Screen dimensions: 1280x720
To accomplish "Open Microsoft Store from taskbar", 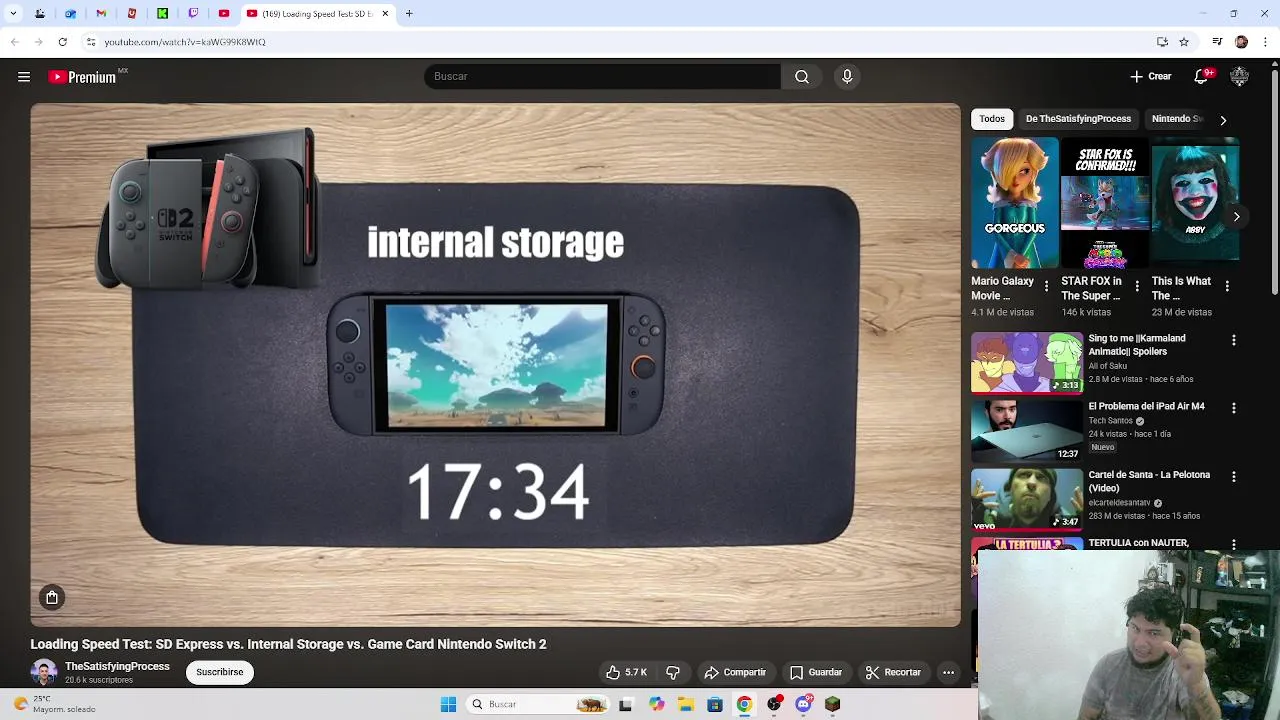I will [714, 704].
